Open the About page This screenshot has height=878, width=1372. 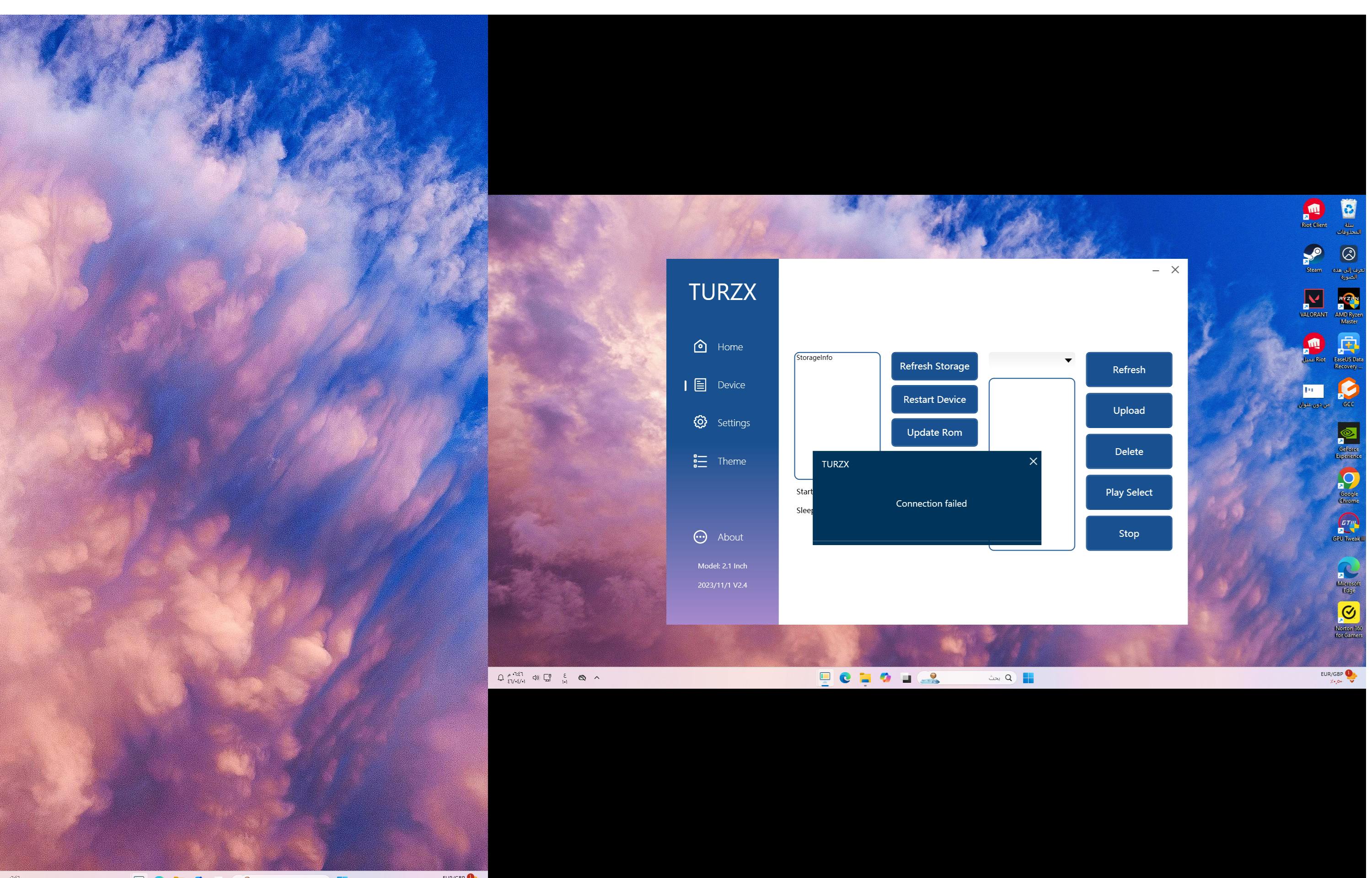718,537
